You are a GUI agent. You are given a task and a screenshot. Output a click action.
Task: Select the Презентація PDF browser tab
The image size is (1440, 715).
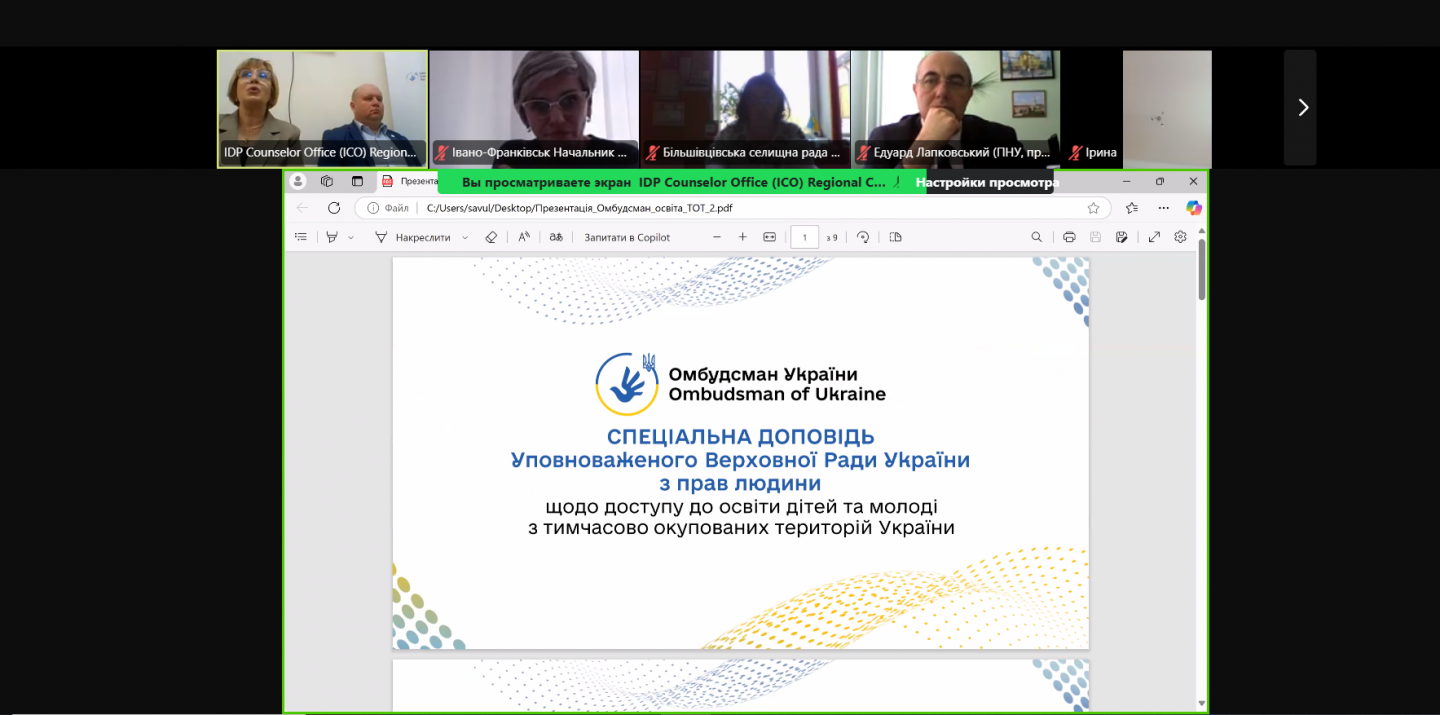[411, 182]
